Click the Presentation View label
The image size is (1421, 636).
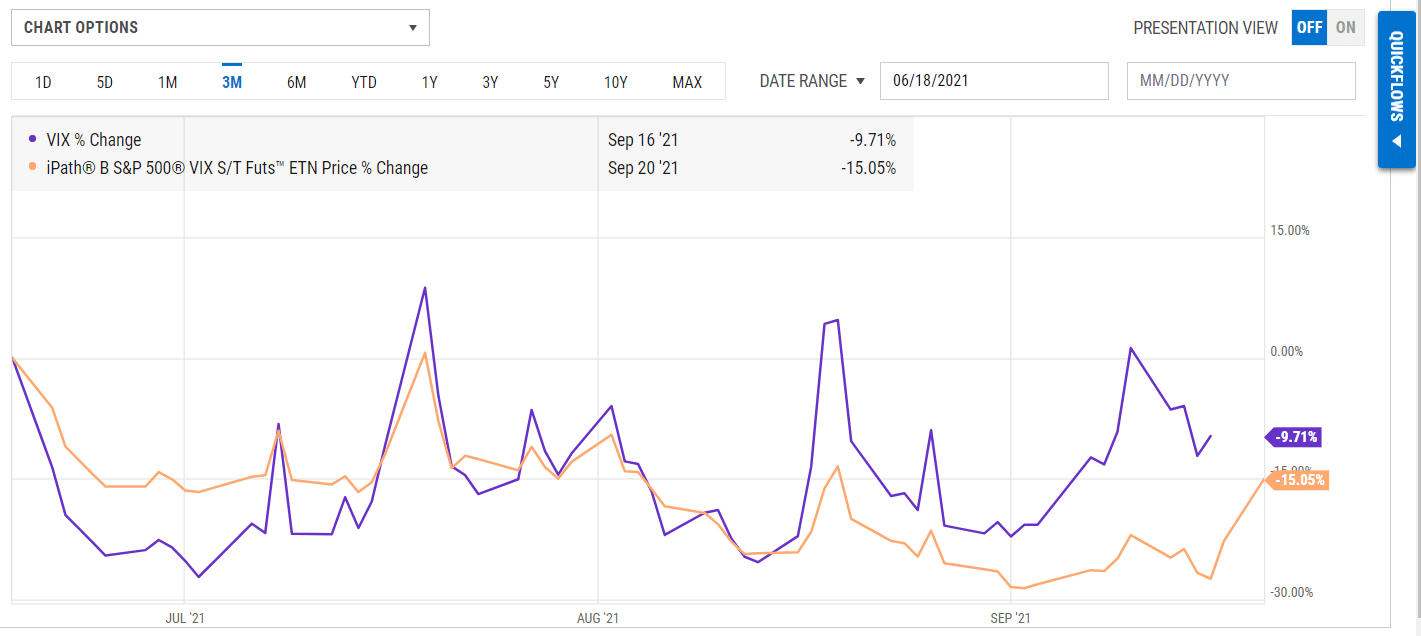pyautogui.click(x=1205, y=28)
